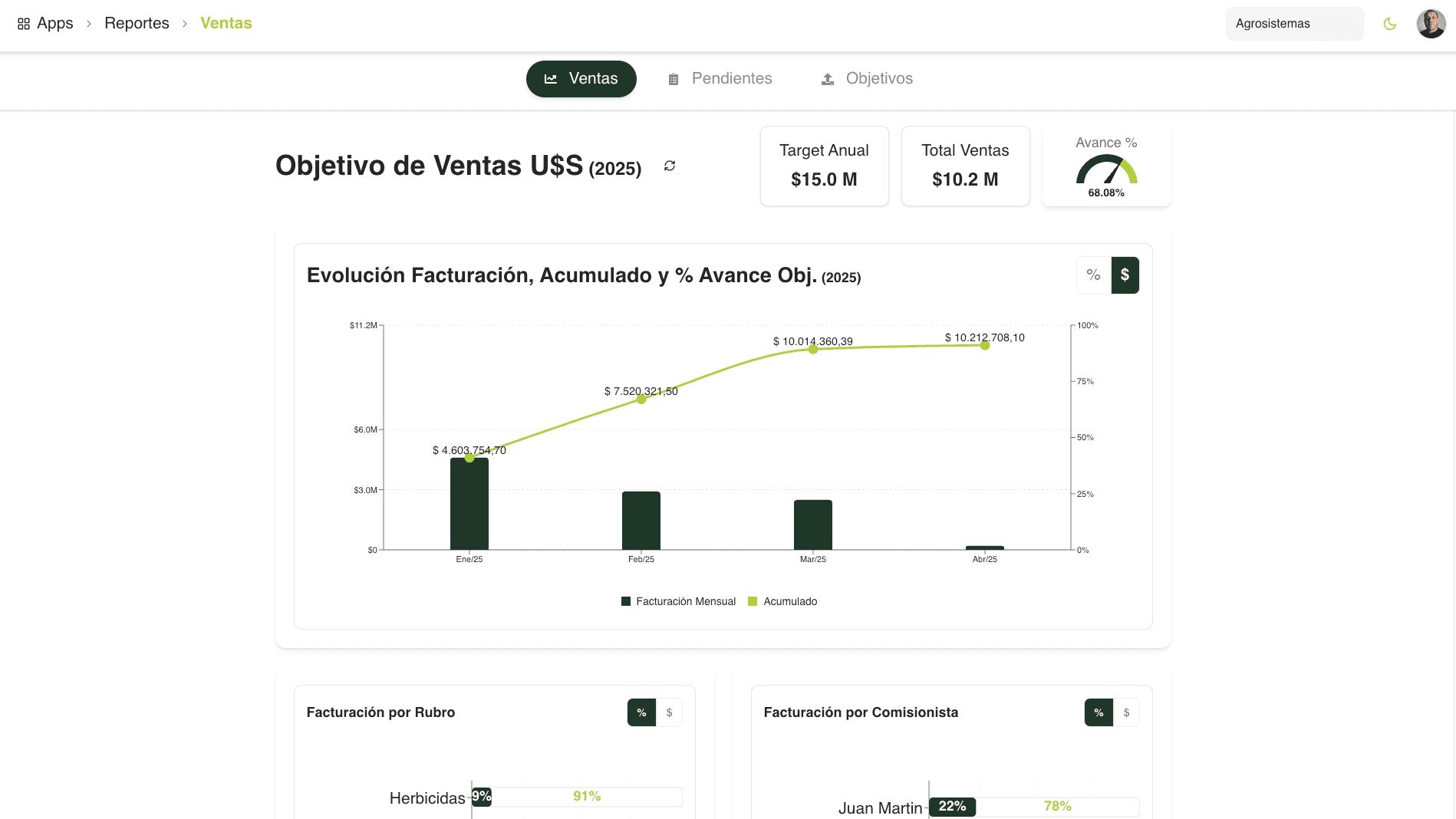Screen dimensions: 1456x819
Task: Toggle Facturación por Rubro to dollar view
Action: [x=669, y=712]
